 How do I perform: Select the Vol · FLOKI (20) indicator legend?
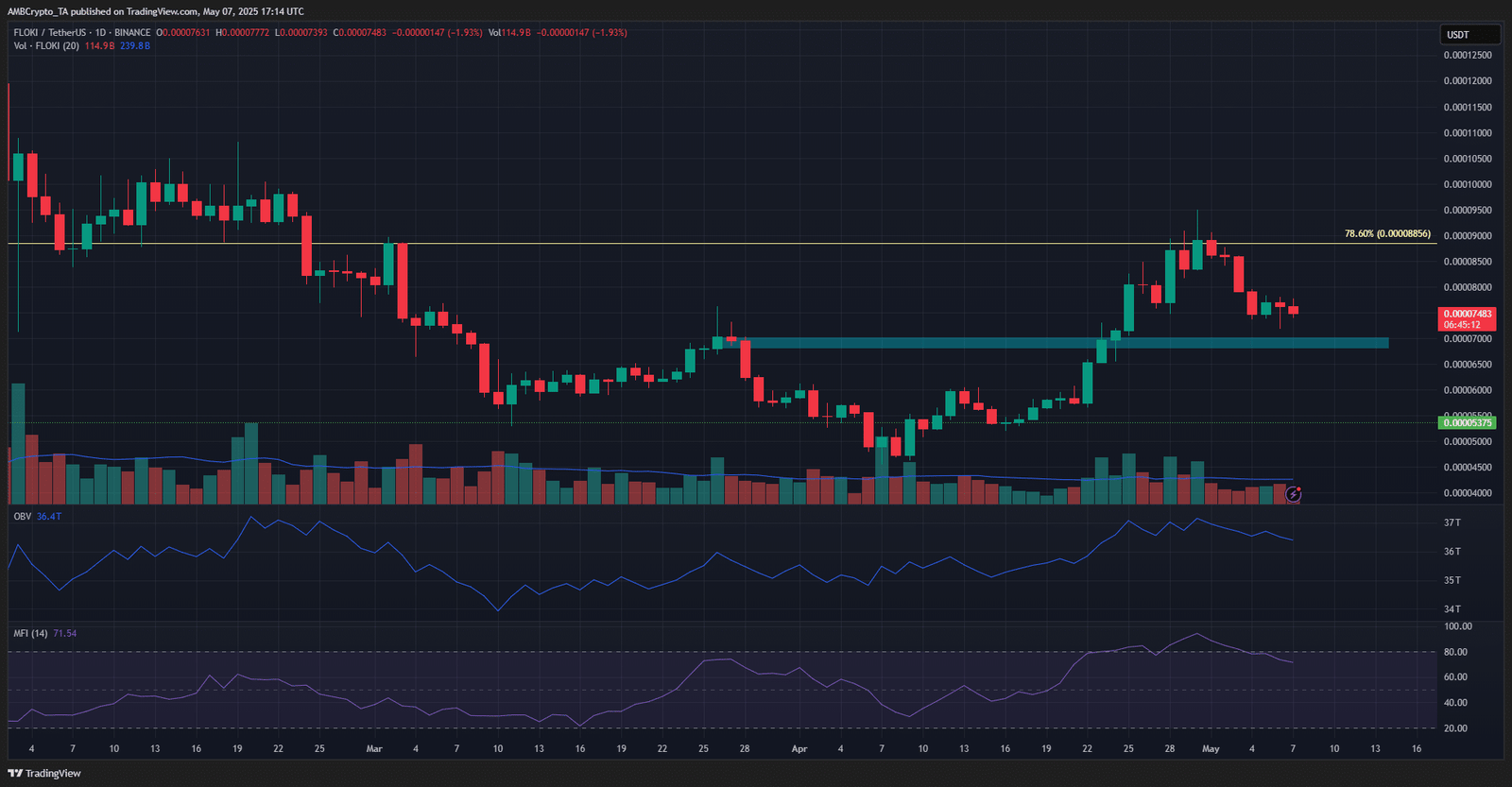pos(46,45)
